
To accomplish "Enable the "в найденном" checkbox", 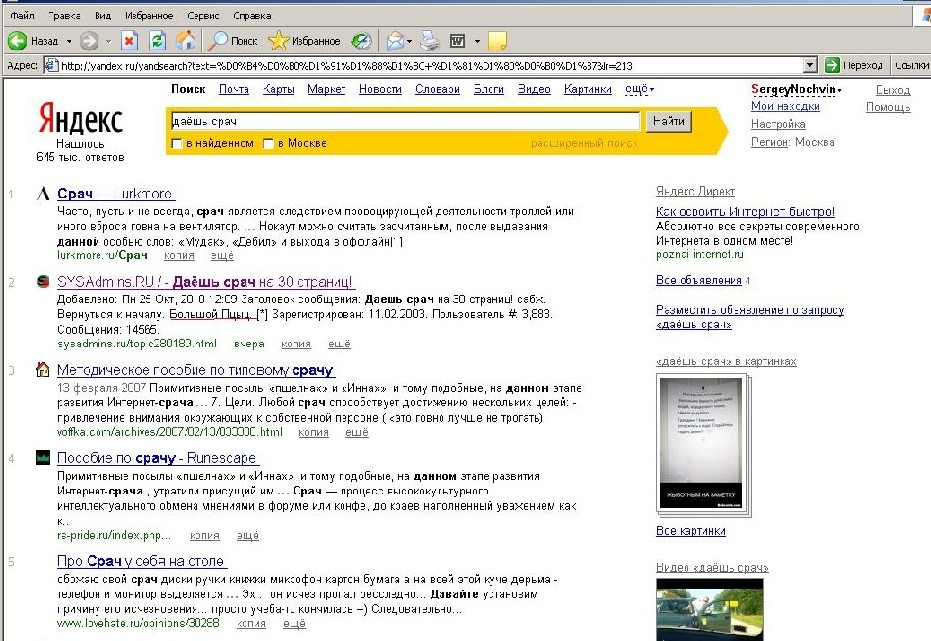I will pos(176,144).
